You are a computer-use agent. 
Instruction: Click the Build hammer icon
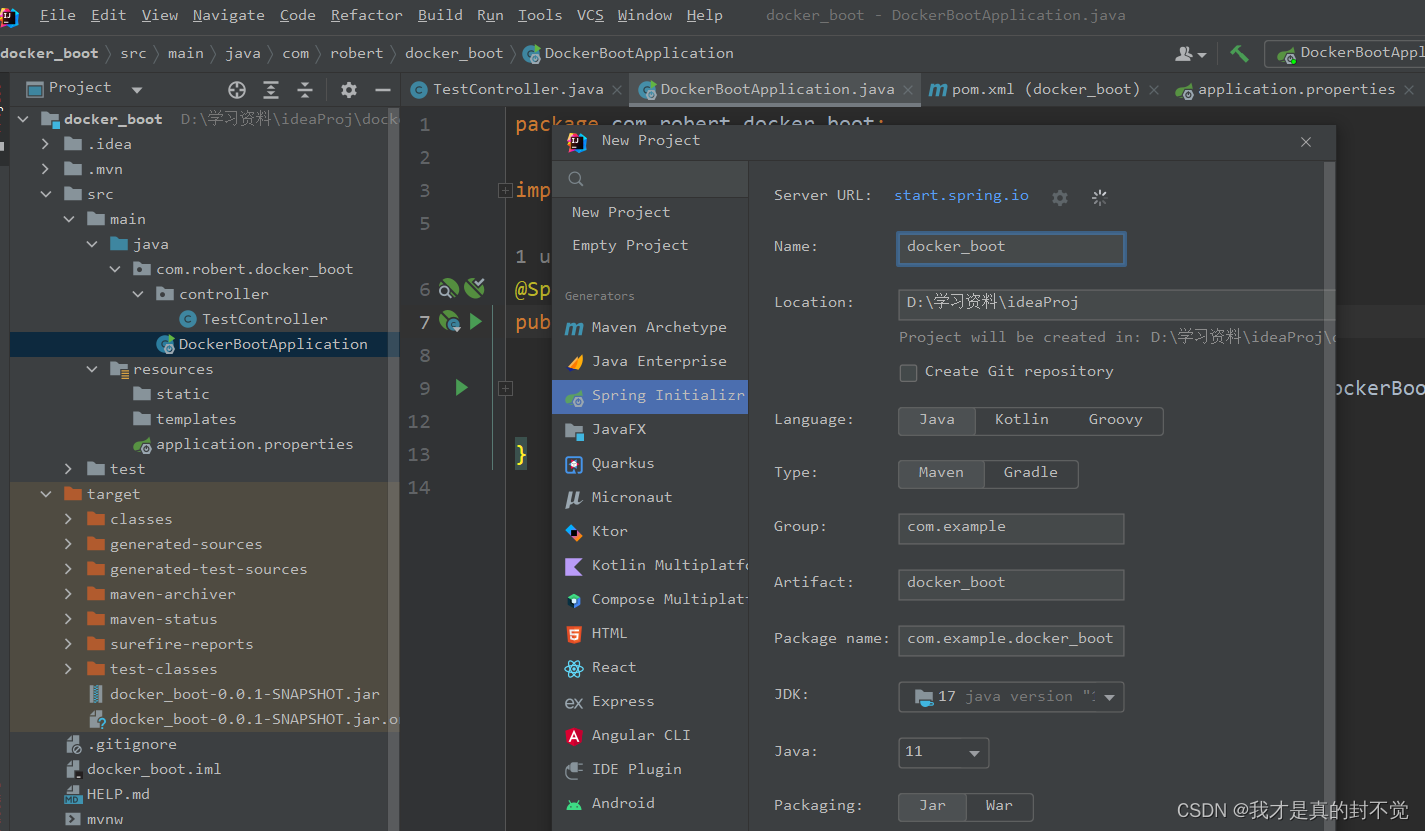(1239, 54)
